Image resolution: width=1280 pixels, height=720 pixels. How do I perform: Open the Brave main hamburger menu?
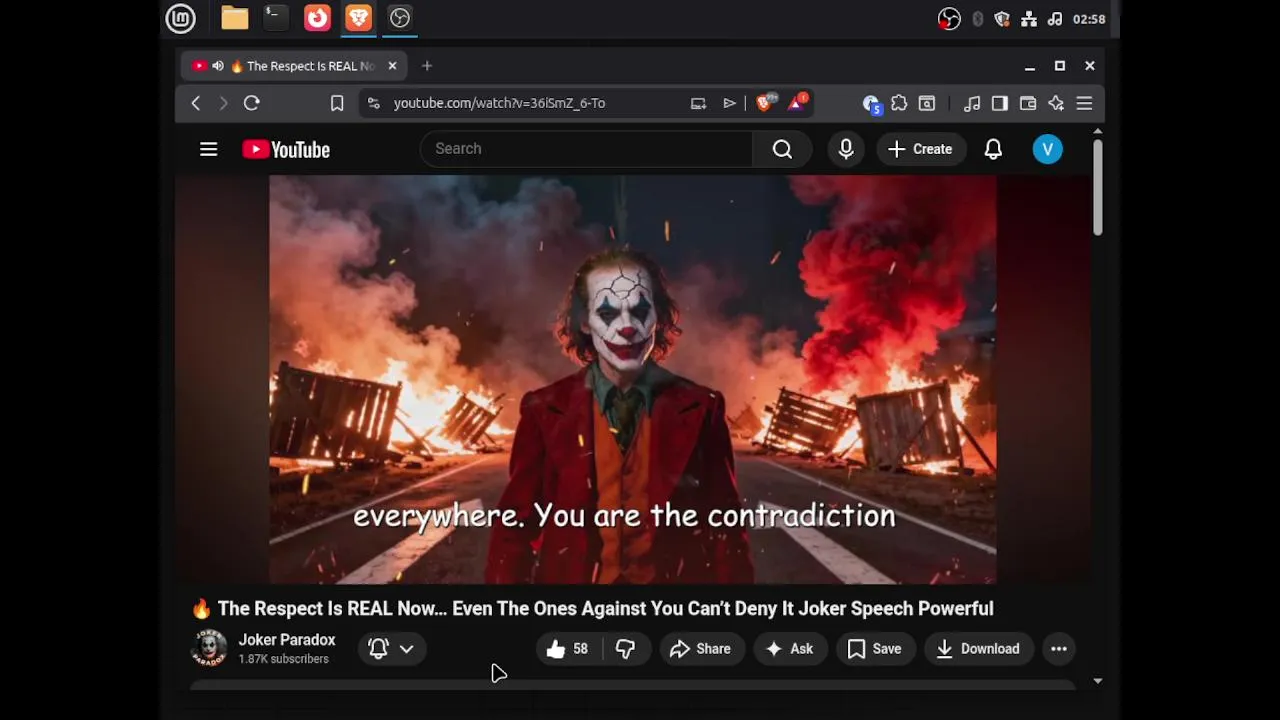click(x=1084, y=103)
